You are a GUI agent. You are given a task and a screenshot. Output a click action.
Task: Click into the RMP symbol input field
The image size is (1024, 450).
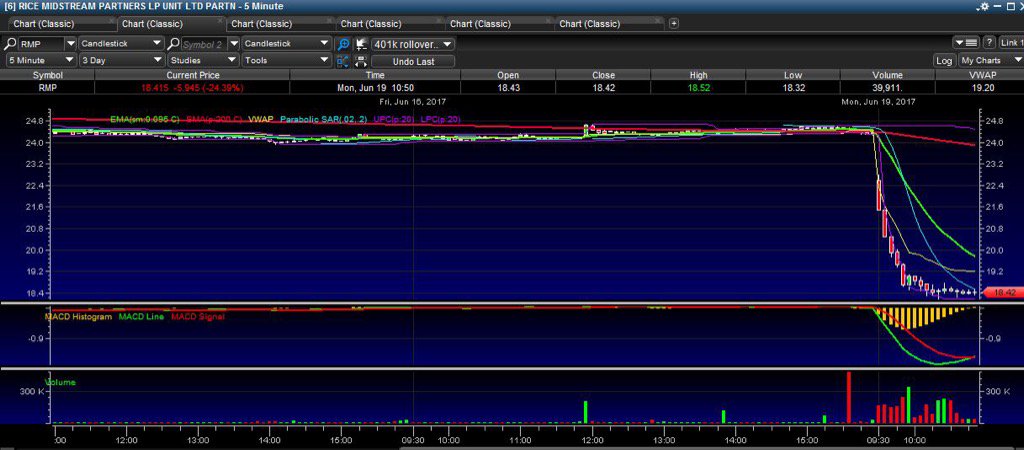pyautogui.click(x=41, y=44)
